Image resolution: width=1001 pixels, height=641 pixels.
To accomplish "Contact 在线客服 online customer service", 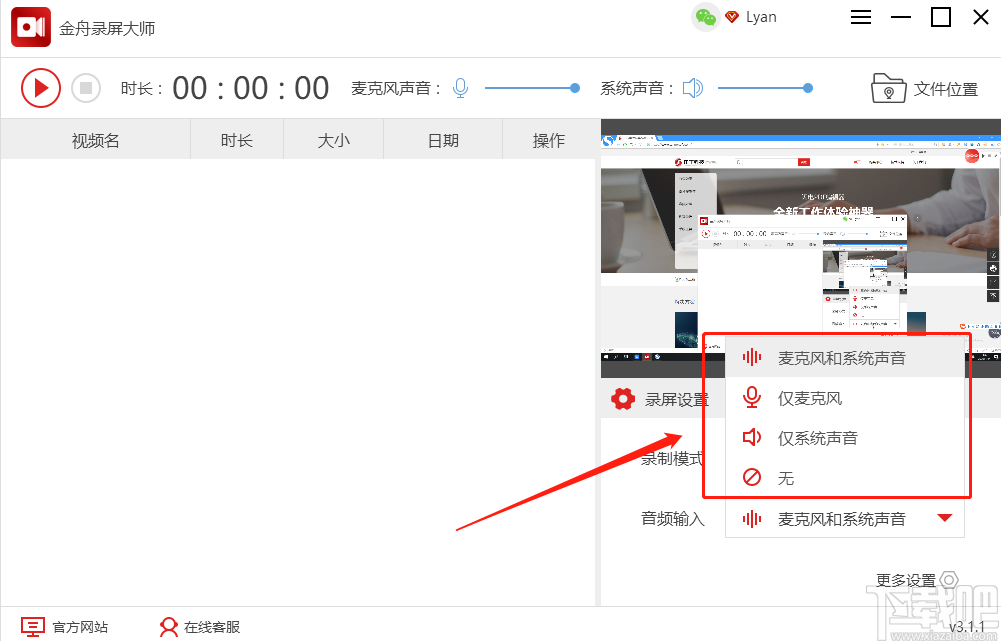I will point(198,626).
